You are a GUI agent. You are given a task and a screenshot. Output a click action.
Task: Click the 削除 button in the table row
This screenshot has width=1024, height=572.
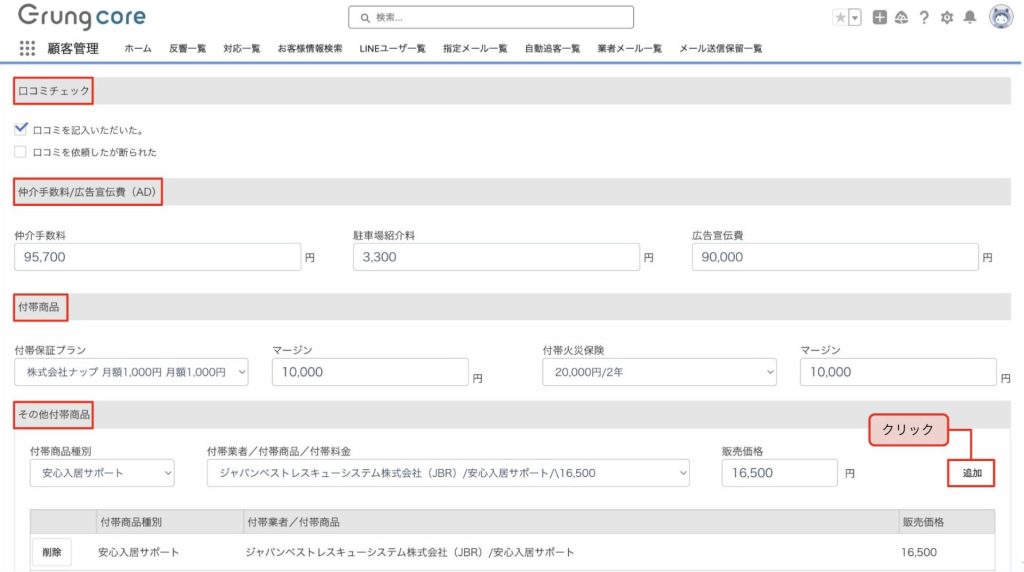[x=52, y=552]
